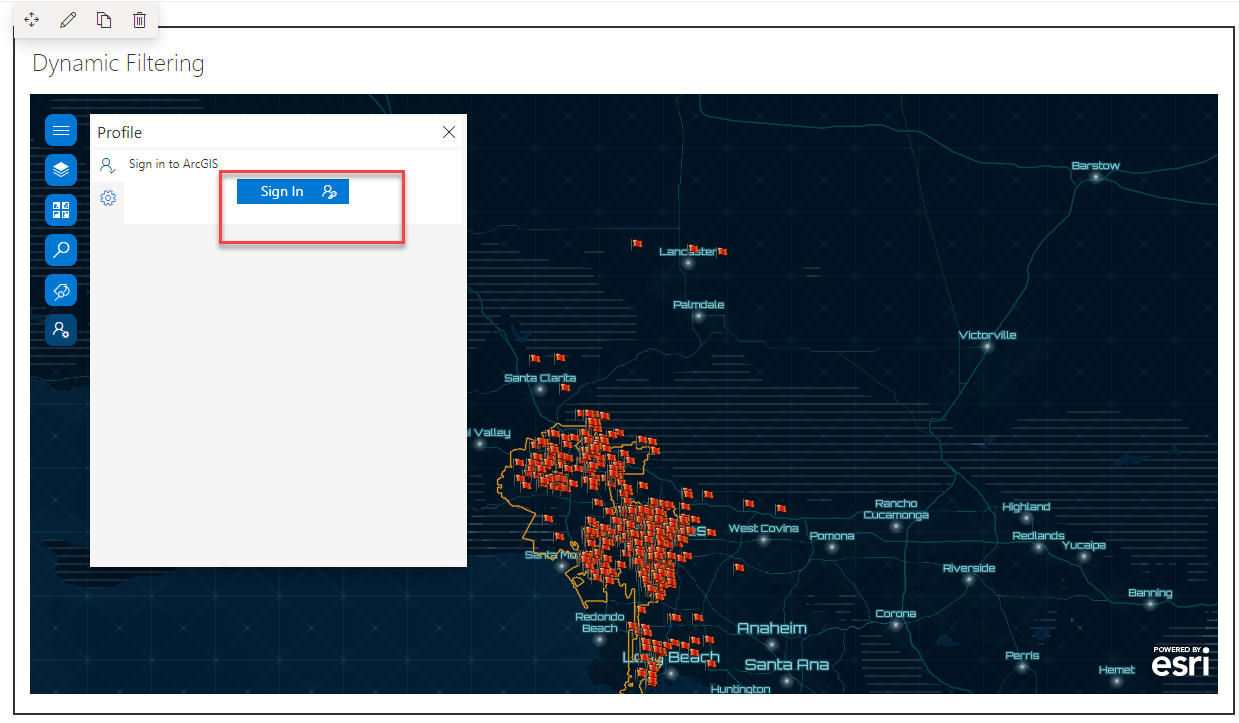This screenshot has width=1239, height=723.
Task: Click the Riverside city label
Action: tap(969, 567)
